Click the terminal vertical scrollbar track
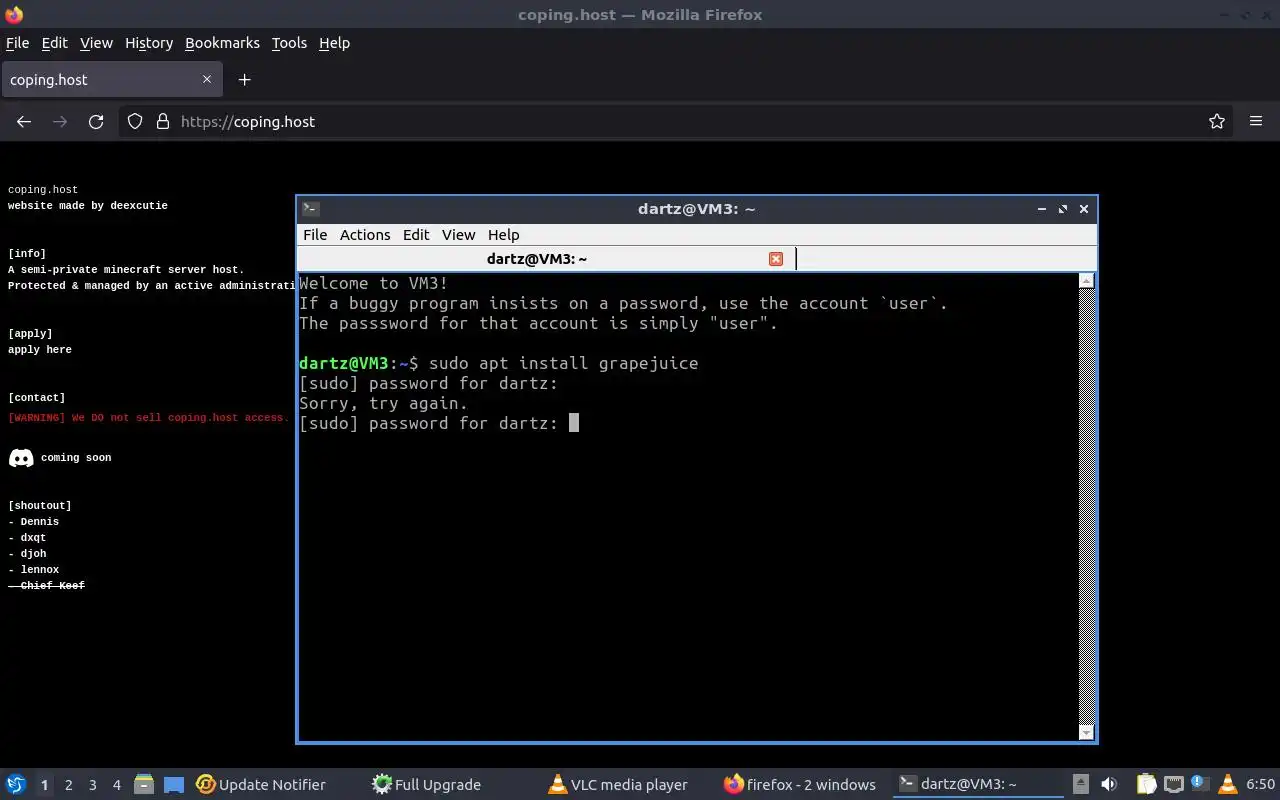 [x=1087, y=506]
